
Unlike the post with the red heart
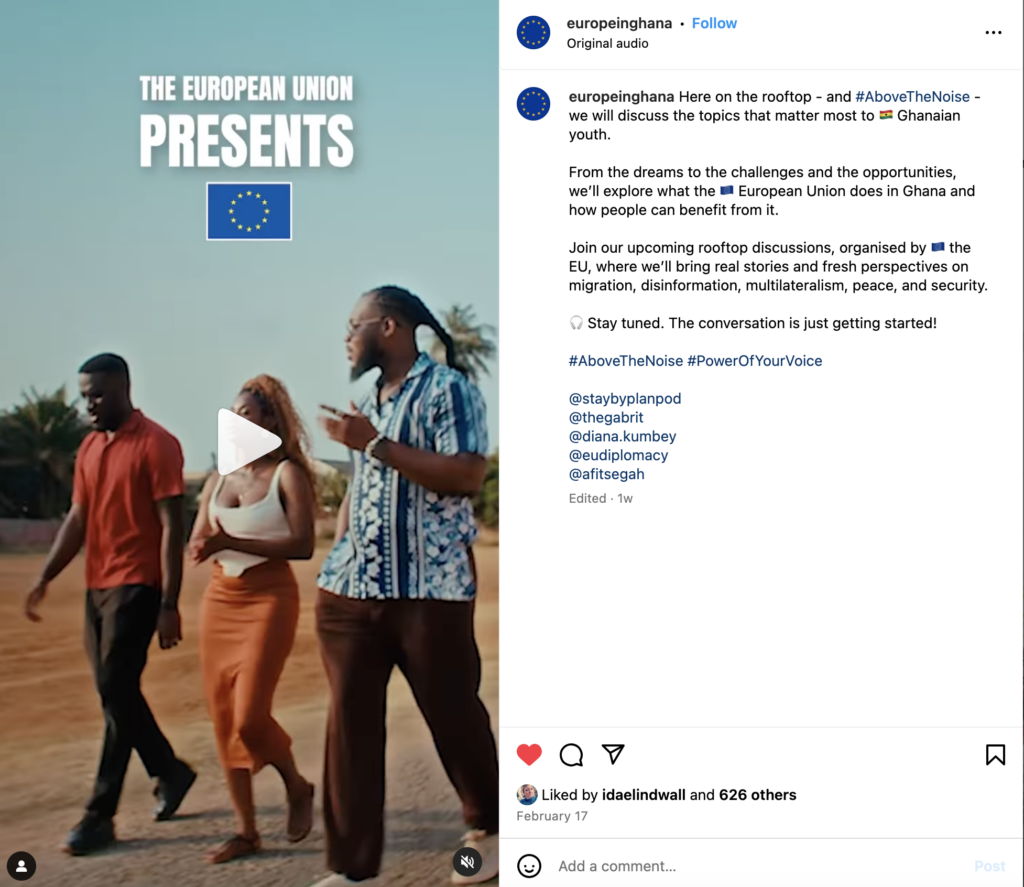529,754
